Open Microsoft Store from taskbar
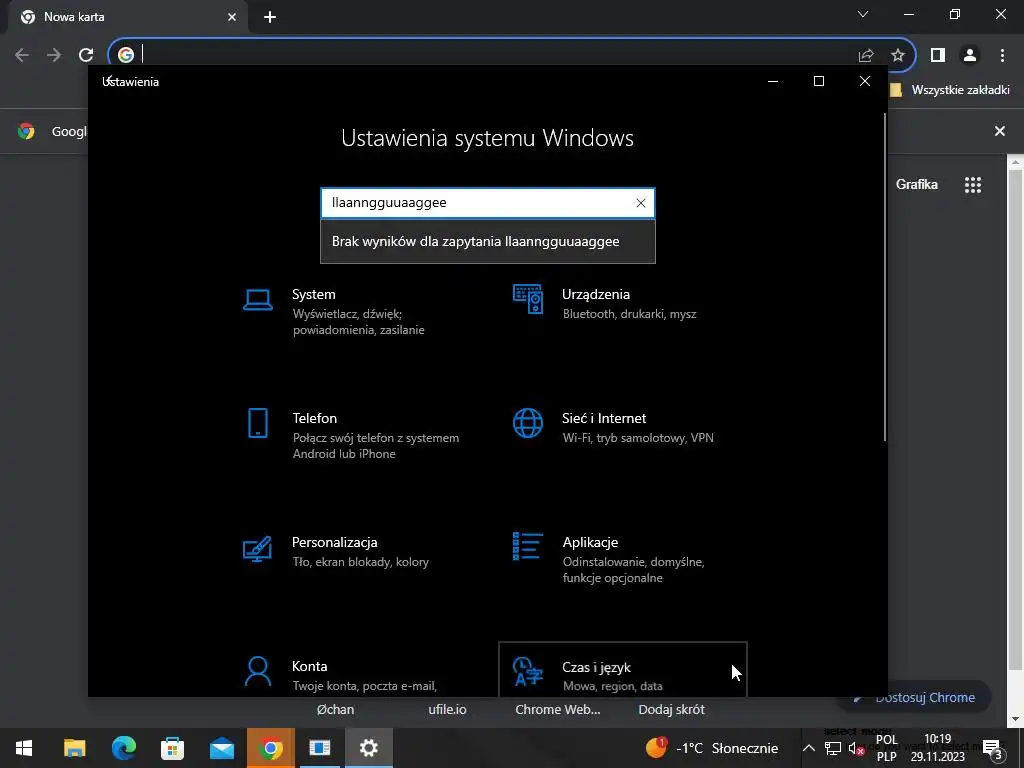This screenshot has width=1024, height=768. point(172,748)
